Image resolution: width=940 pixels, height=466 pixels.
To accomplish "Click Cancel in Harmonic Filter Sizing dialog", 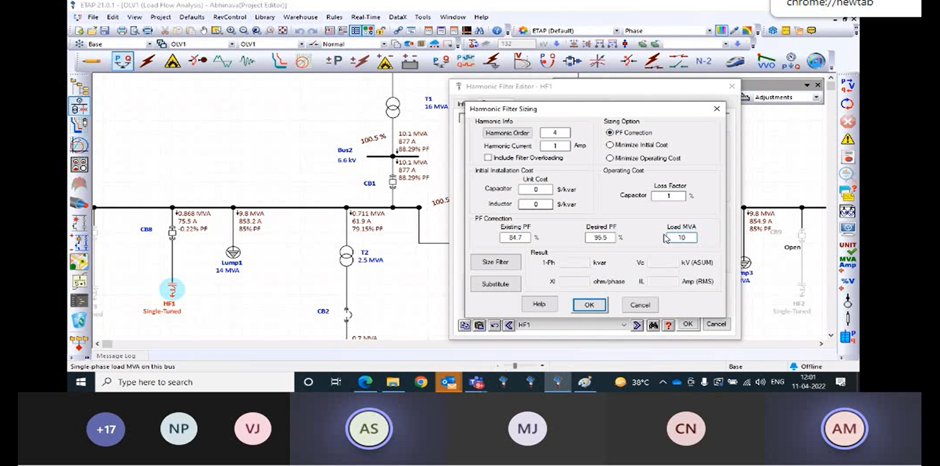I will (640, 305).
